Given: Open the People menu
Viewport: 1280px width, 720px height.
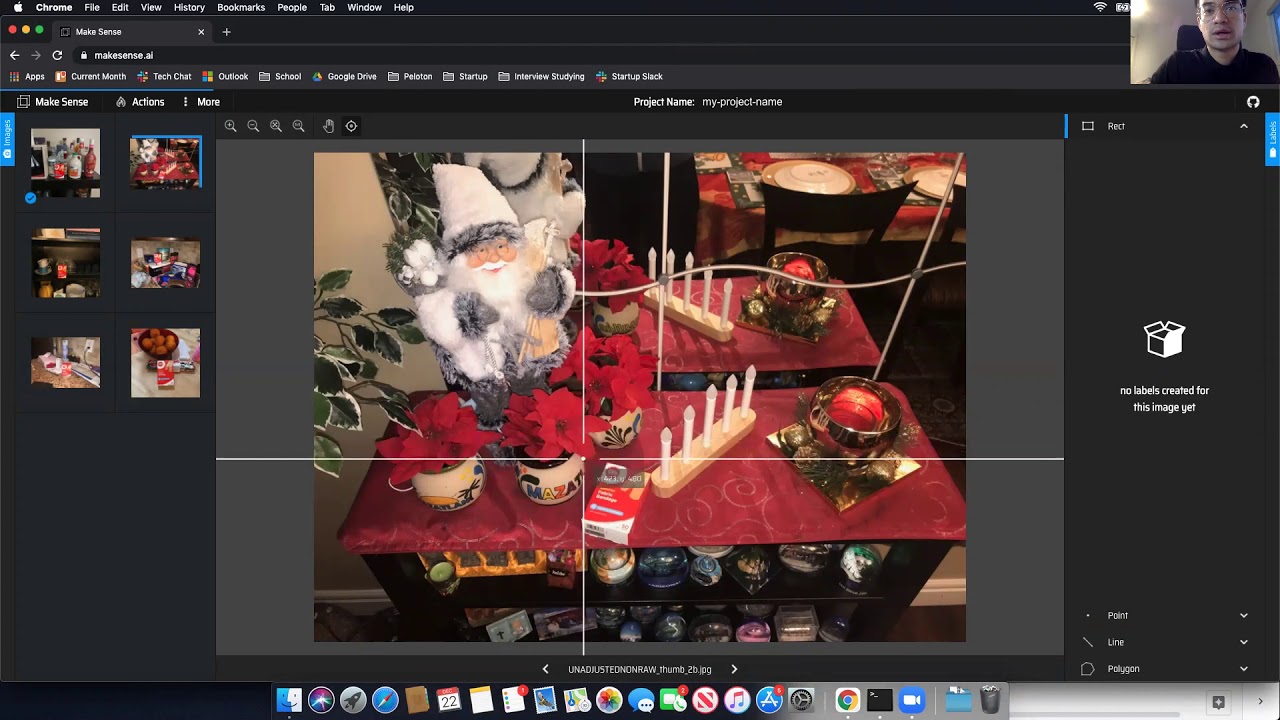Looking at the screenshot, I should click(x=292, y=7).
